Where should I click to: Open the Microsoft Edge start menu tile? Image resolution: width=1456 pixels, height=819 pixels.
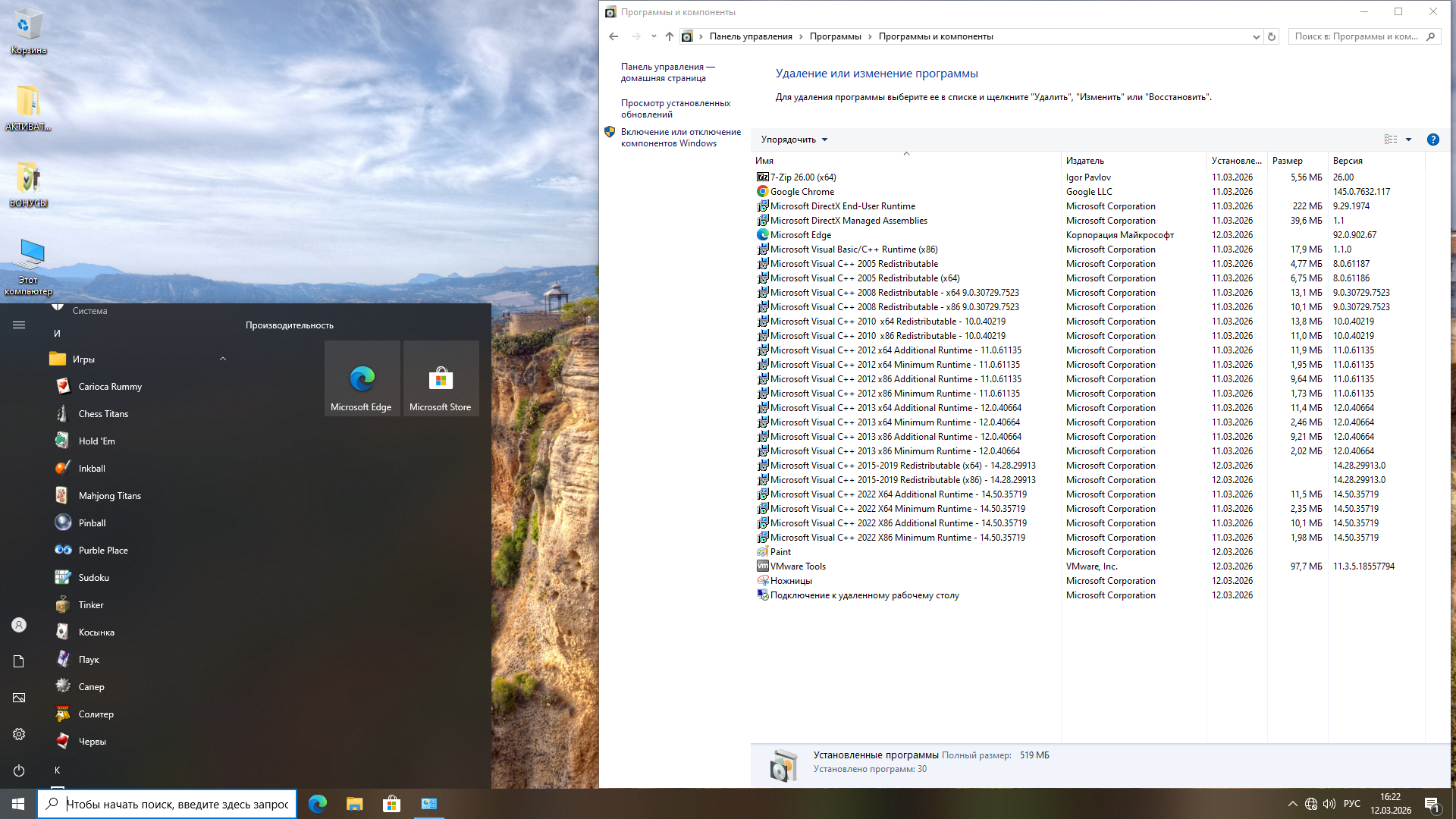pos(362,378)
